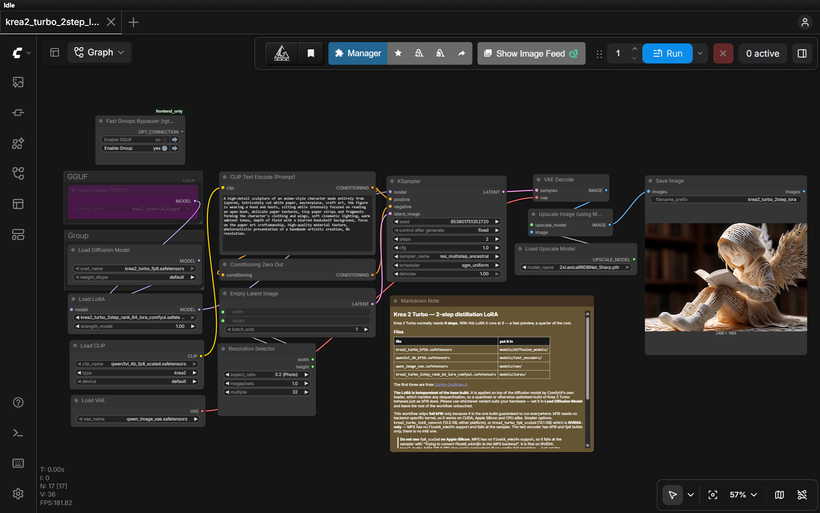Collapse the Load LoRA node dot

[73, 299]
